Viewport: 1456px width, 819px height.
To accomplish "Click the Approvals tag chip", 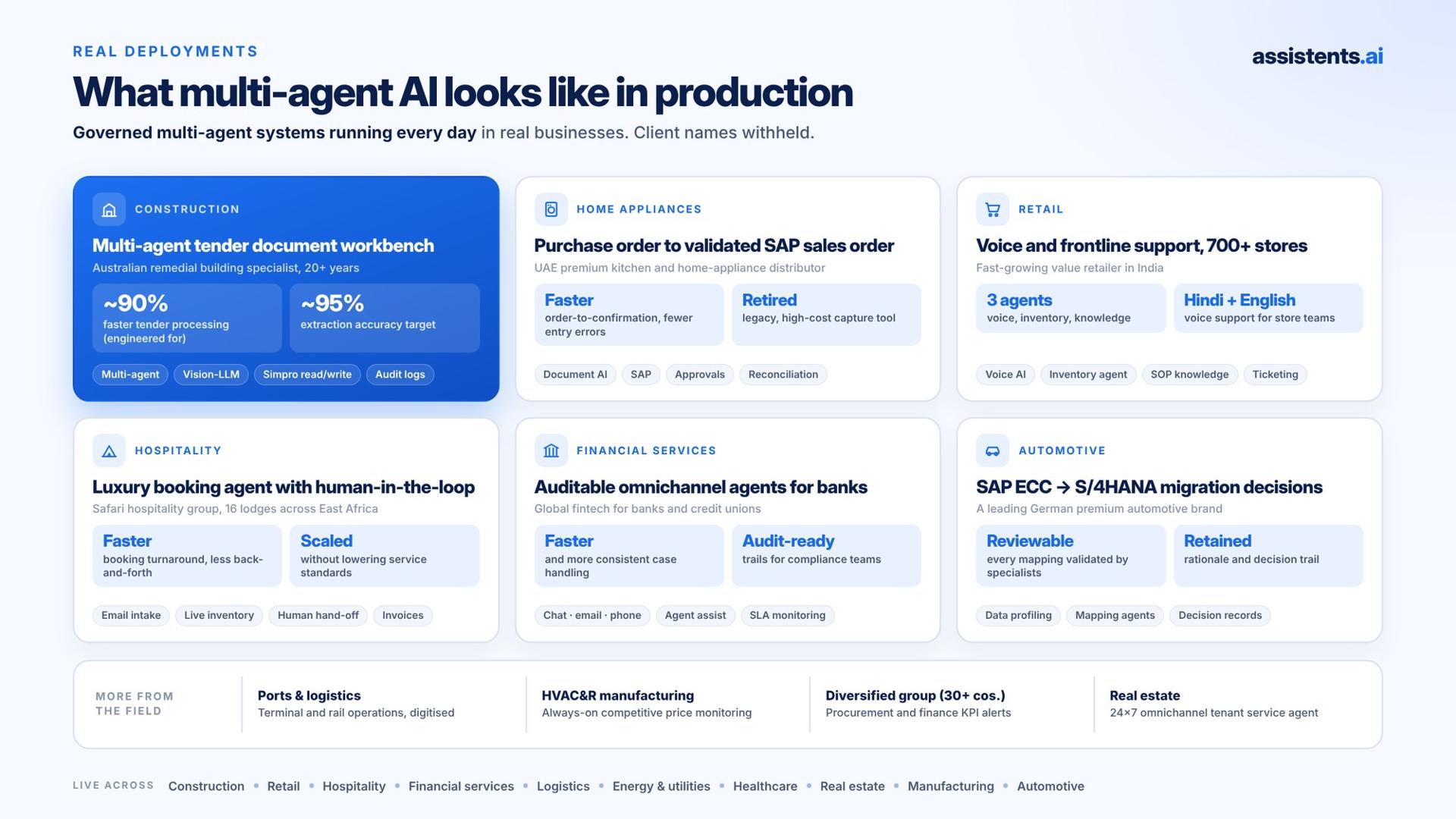I will [700, 375].
